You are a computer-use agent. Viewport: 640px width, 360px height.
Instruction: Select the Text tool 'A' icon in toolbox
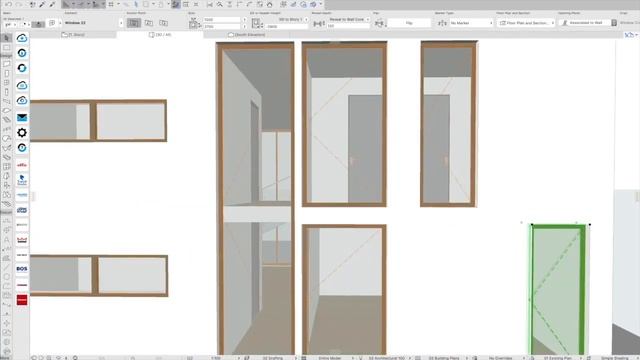(x=7, y=240)
